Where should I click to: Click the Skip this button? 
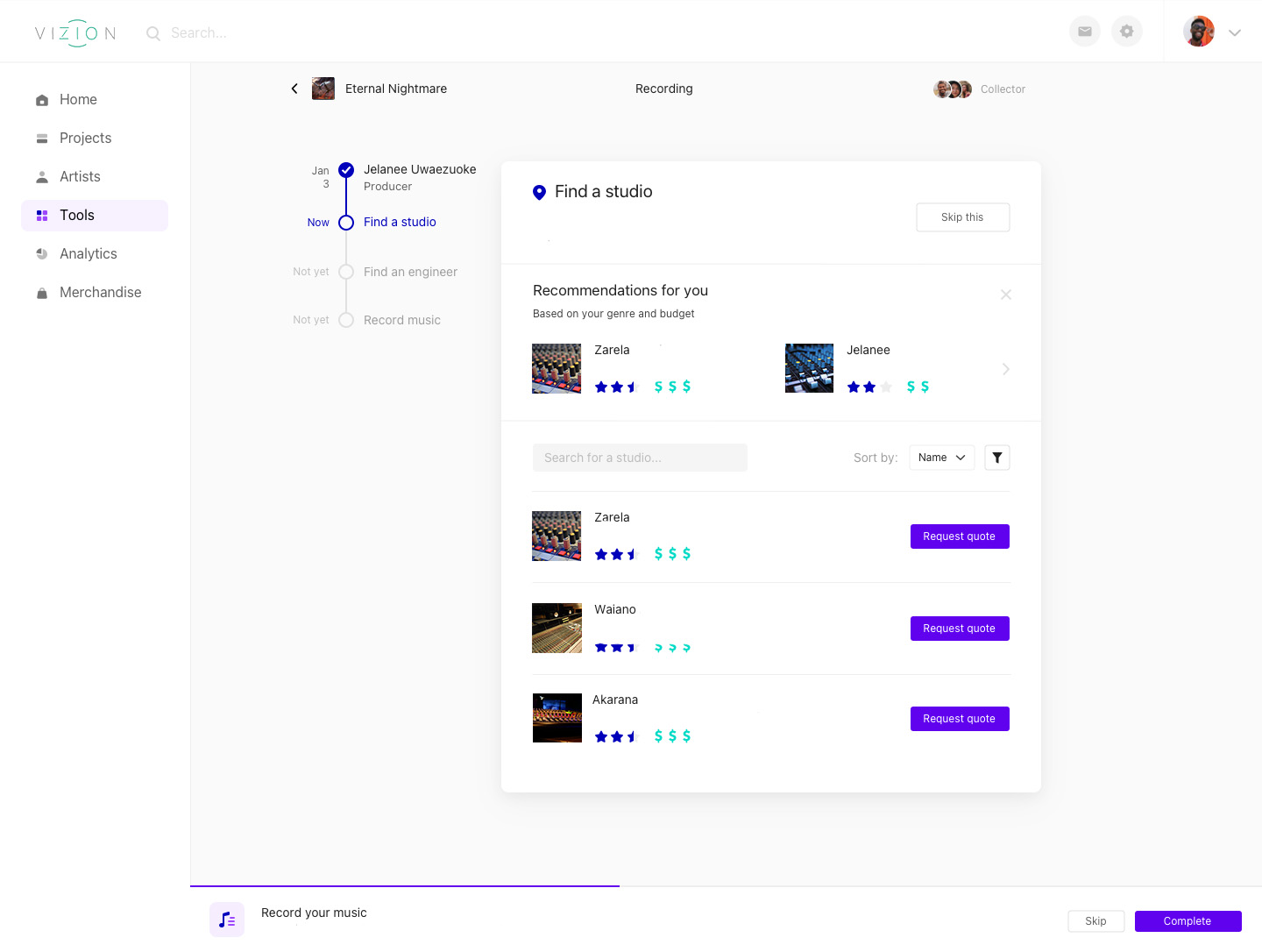tap(962, 217)
